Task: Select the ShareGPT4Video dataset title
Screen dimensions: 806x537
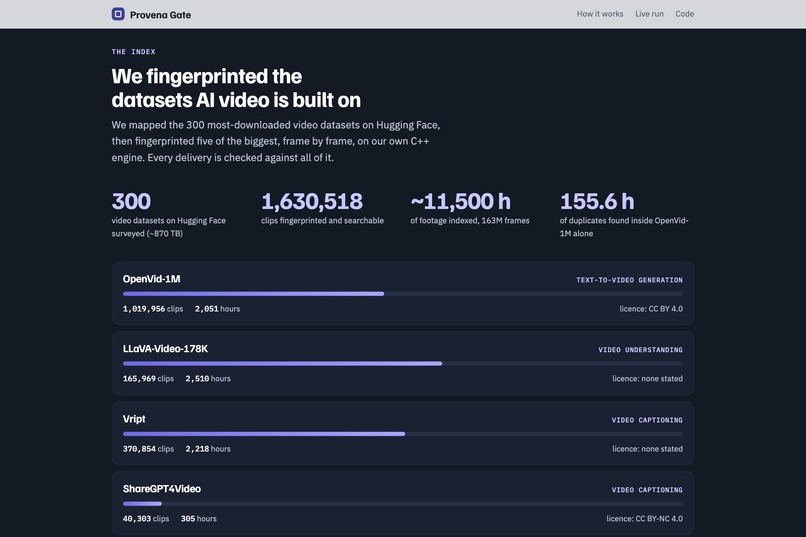Action: (x=162, y=489)
